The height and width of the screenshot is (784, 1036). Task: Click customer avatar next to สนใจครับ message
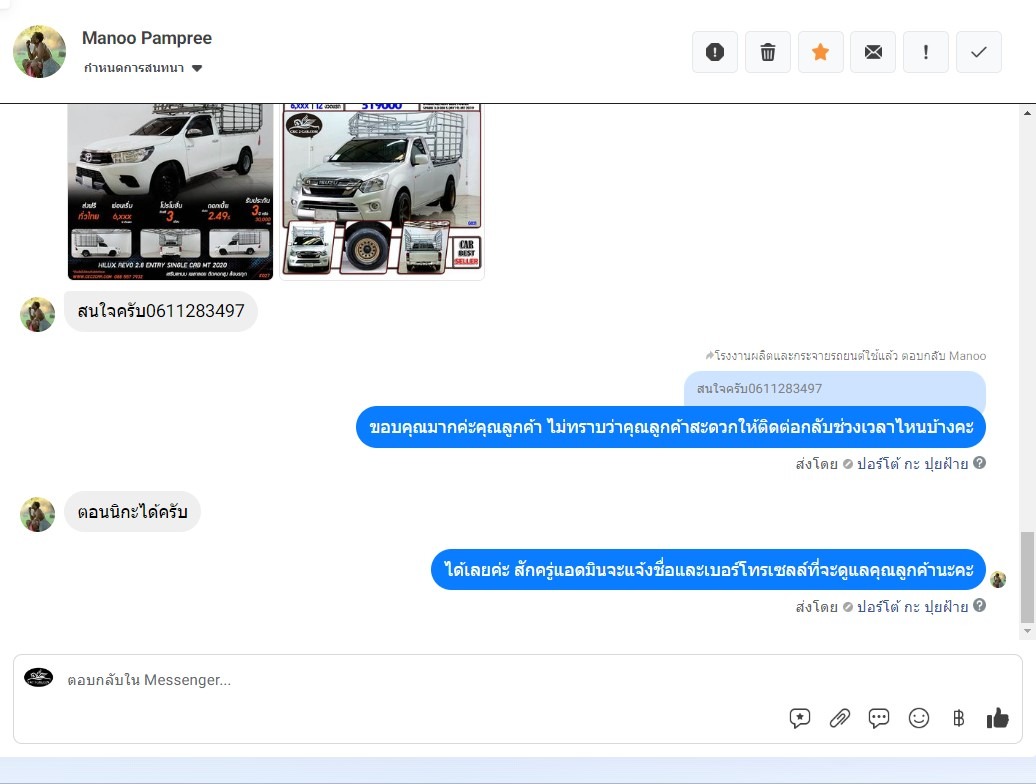point(38,314)
